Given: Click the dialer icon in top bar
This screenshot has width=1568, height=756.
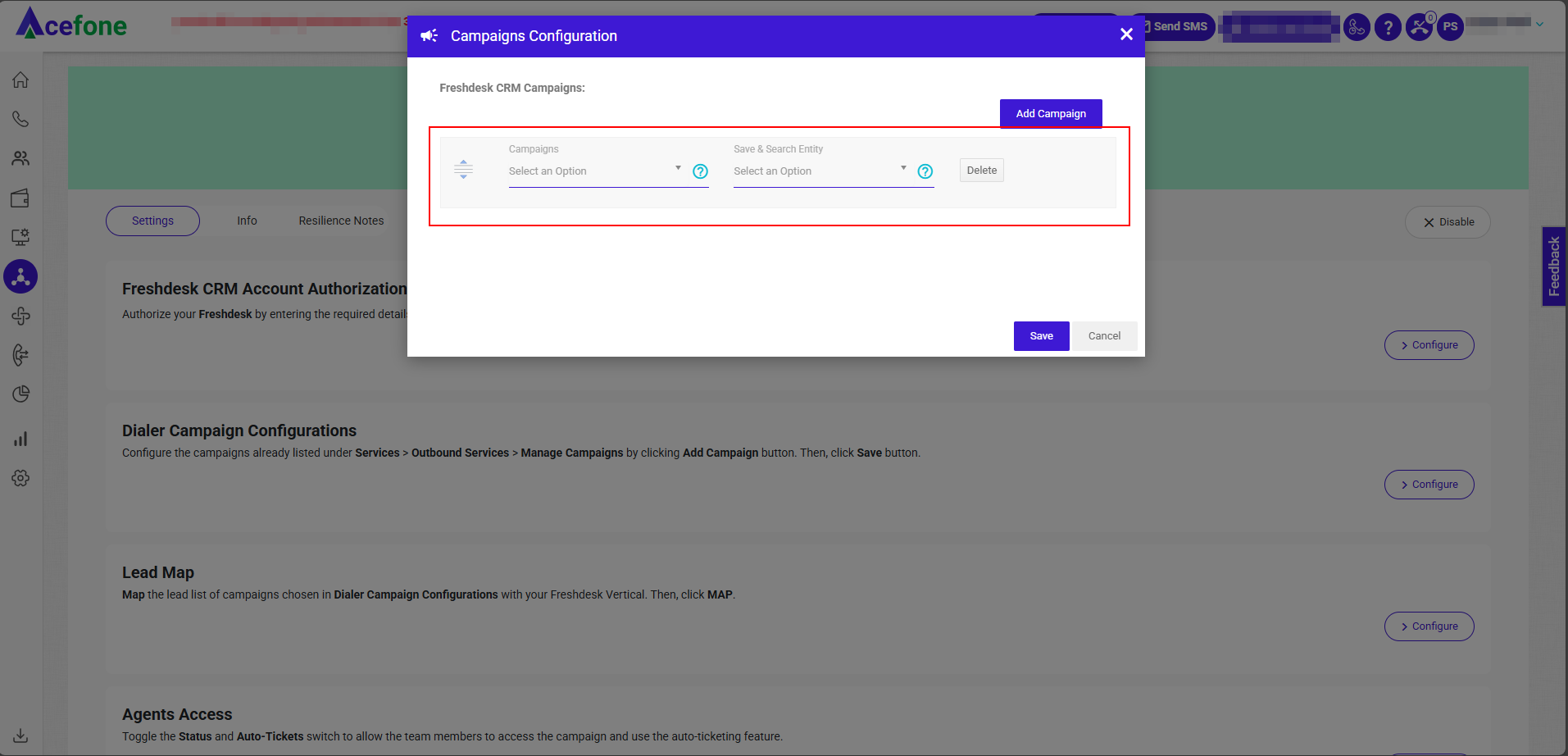Looking at the screenshot, I should pyautogui.click(x=1357, y=27).
